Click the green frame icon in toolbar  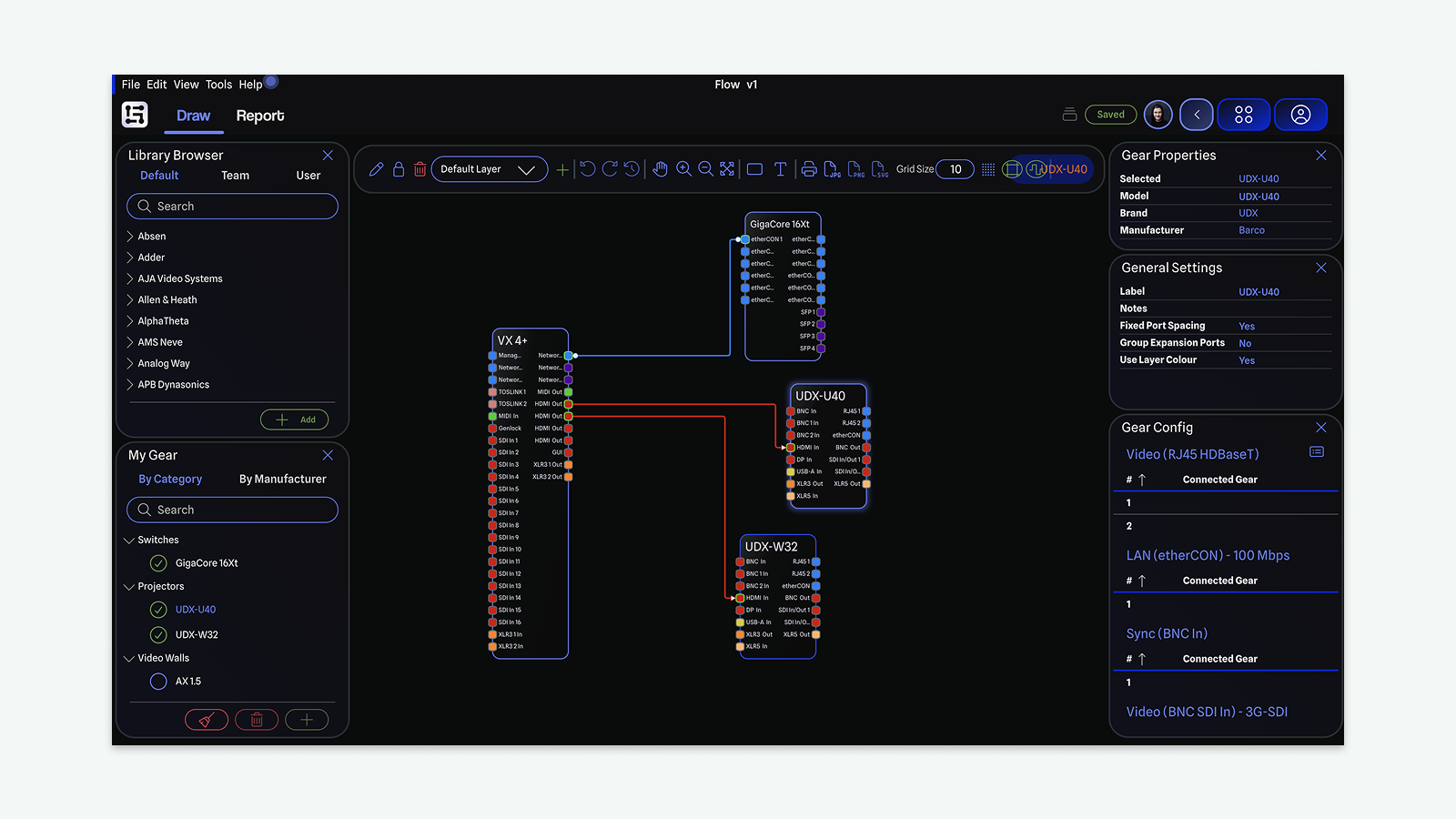pyautogui.click(x=1012, y=169)
